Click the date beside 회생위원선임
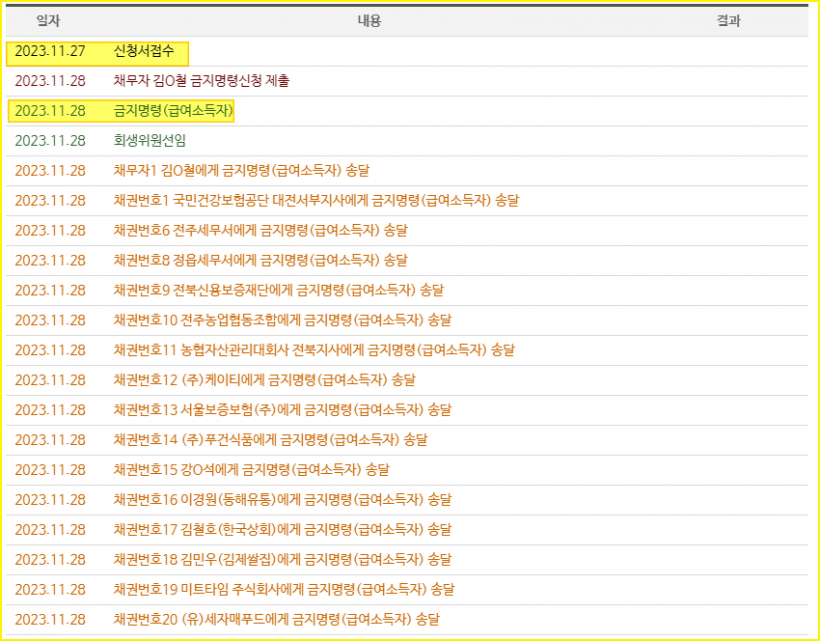Viewport: 820px width, 641px height. pyautogui.click(x=50, y=141)
